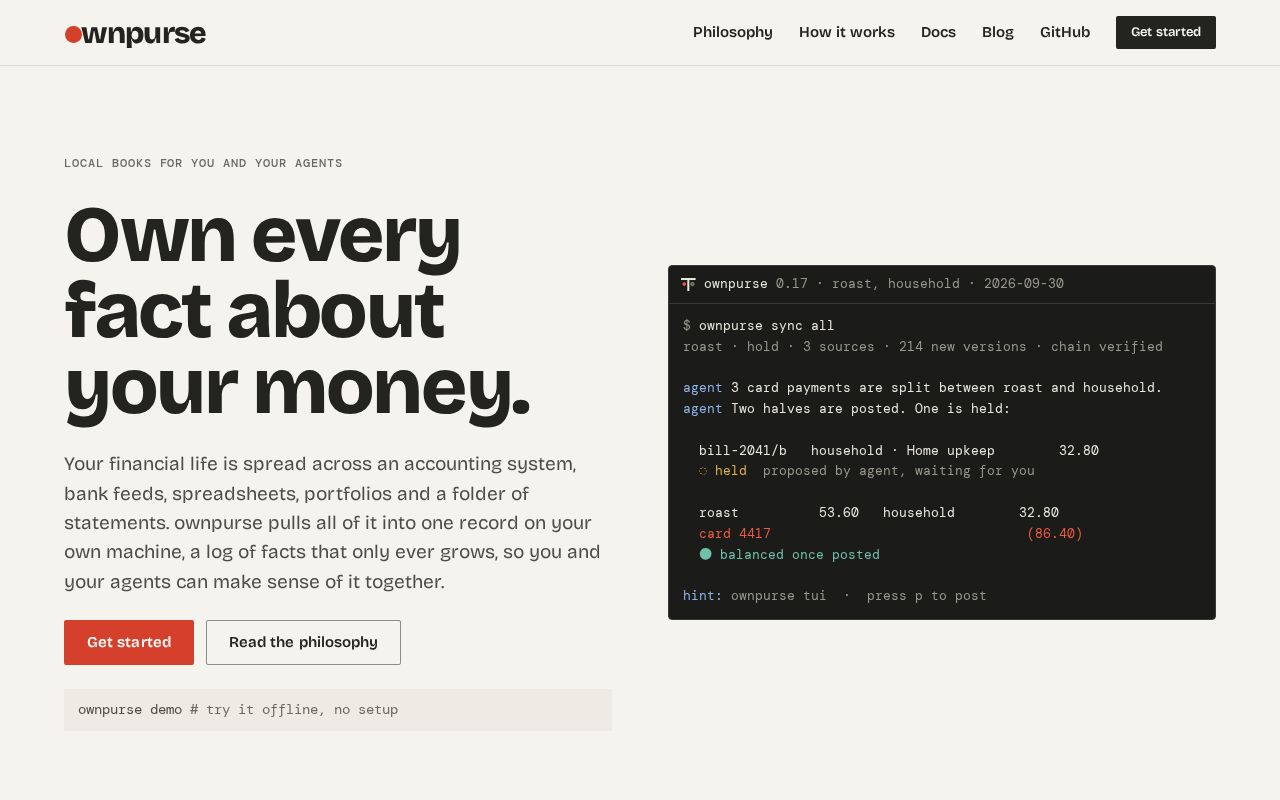The width and height of the screenshot is (1280, 800).
Task: Click the red Get started hero button
Action: (x=129, y=642)
